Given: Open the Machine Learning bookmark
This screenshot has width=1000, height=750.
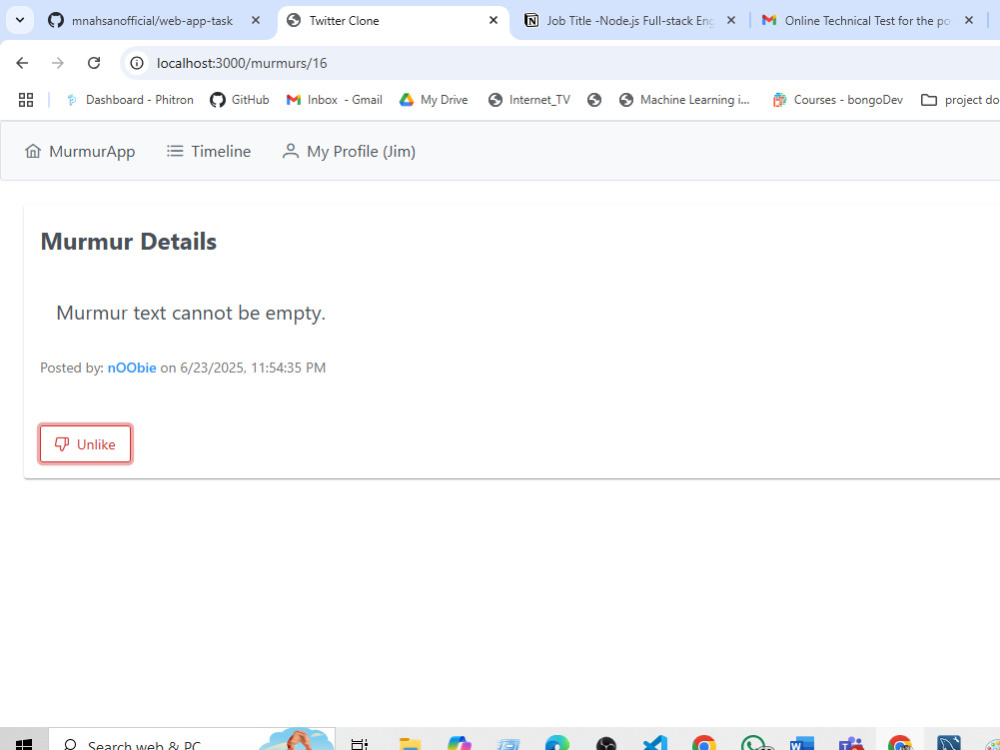Looking at the screenshot, I should tap(685, 99).
